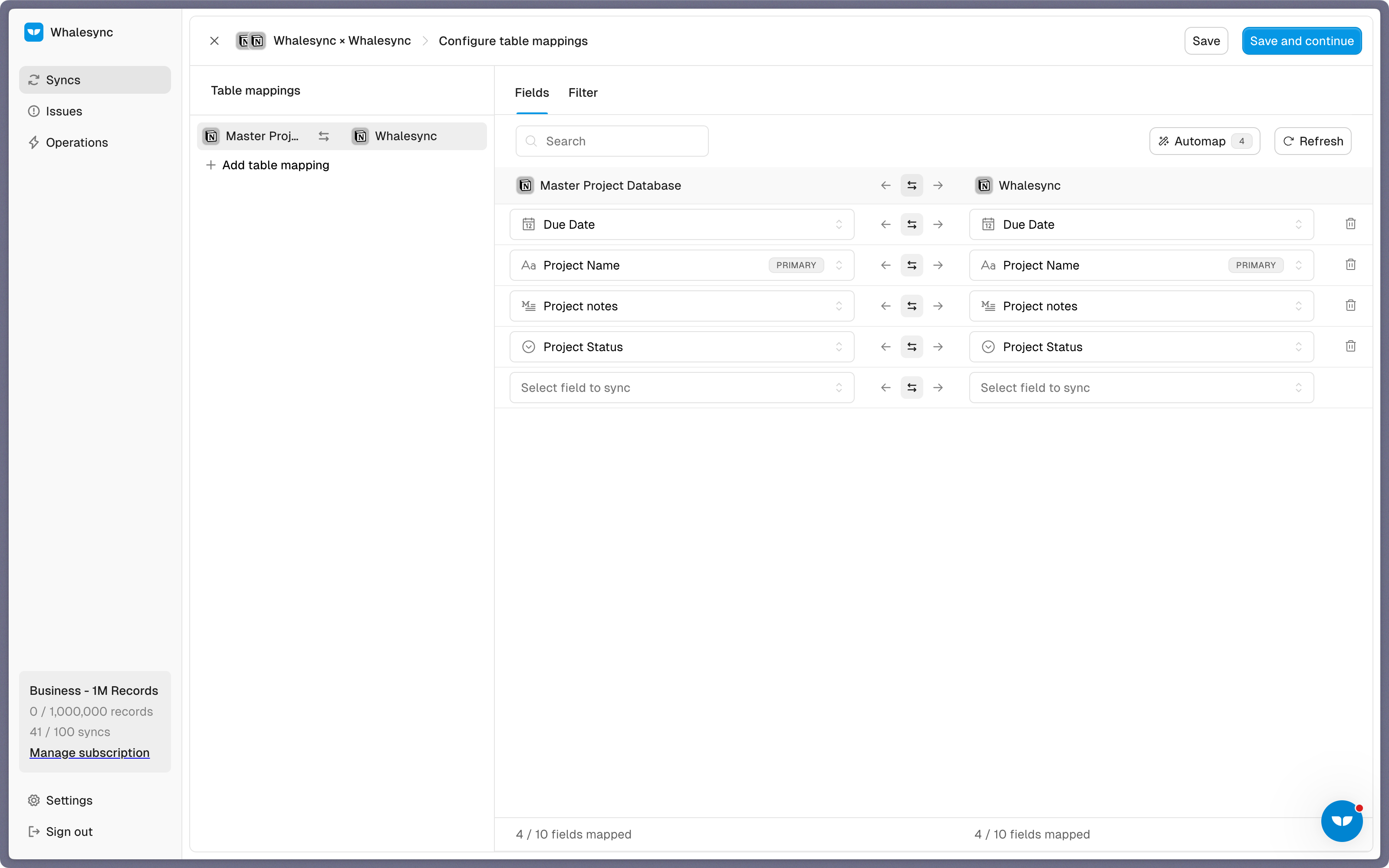Open left Select field to sync dropdown
Image resolution: width=1389 pixels, height=868 pixels.
682,388
